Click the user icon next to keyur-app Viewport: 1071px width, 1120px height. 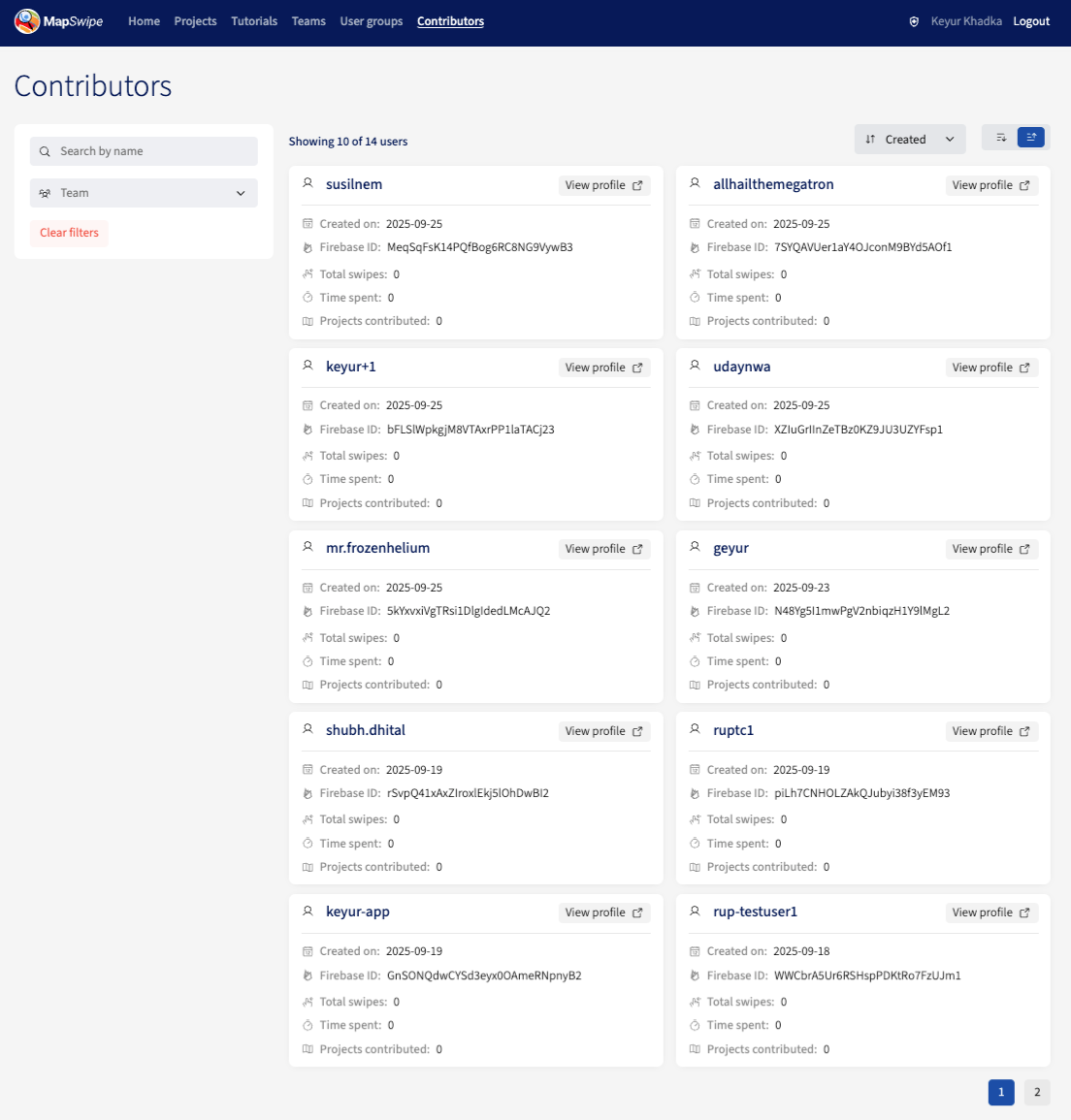coord(308,912)
